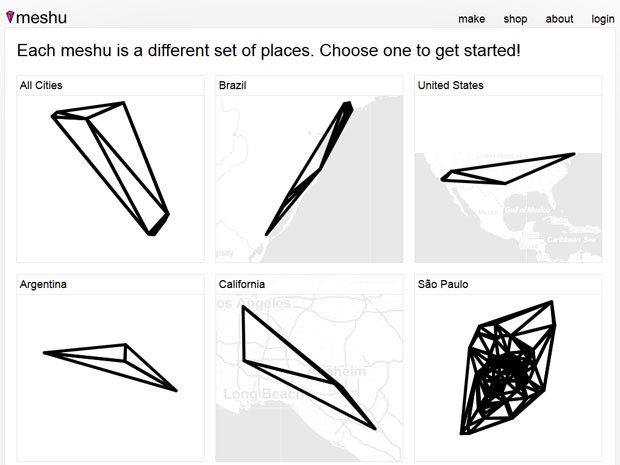Click the login link
The width and height of the screenshot is (620, 465).
(602, 19)
